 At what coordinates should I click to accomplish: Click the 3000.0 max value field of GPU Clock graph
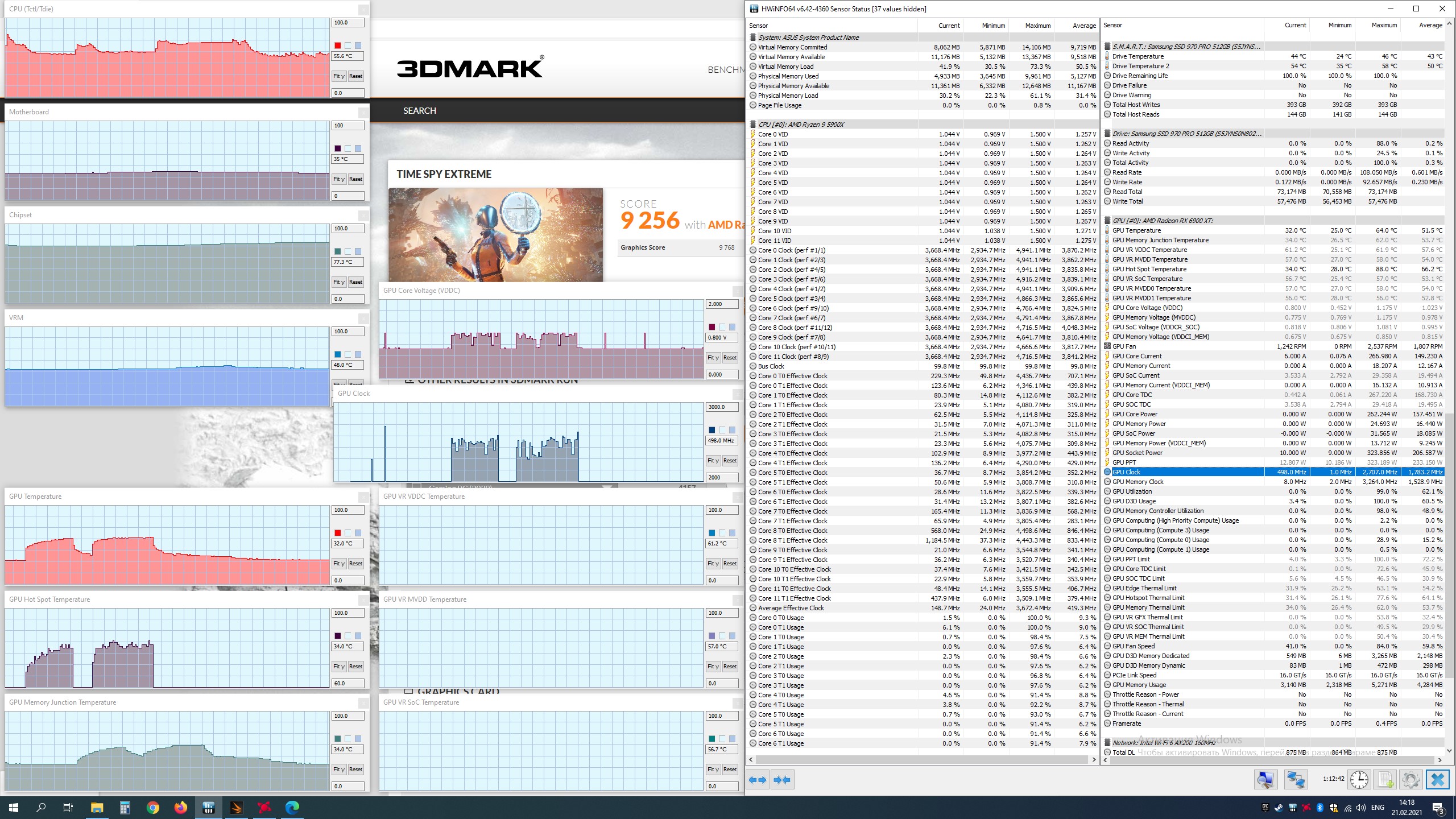tap(721, 407)
